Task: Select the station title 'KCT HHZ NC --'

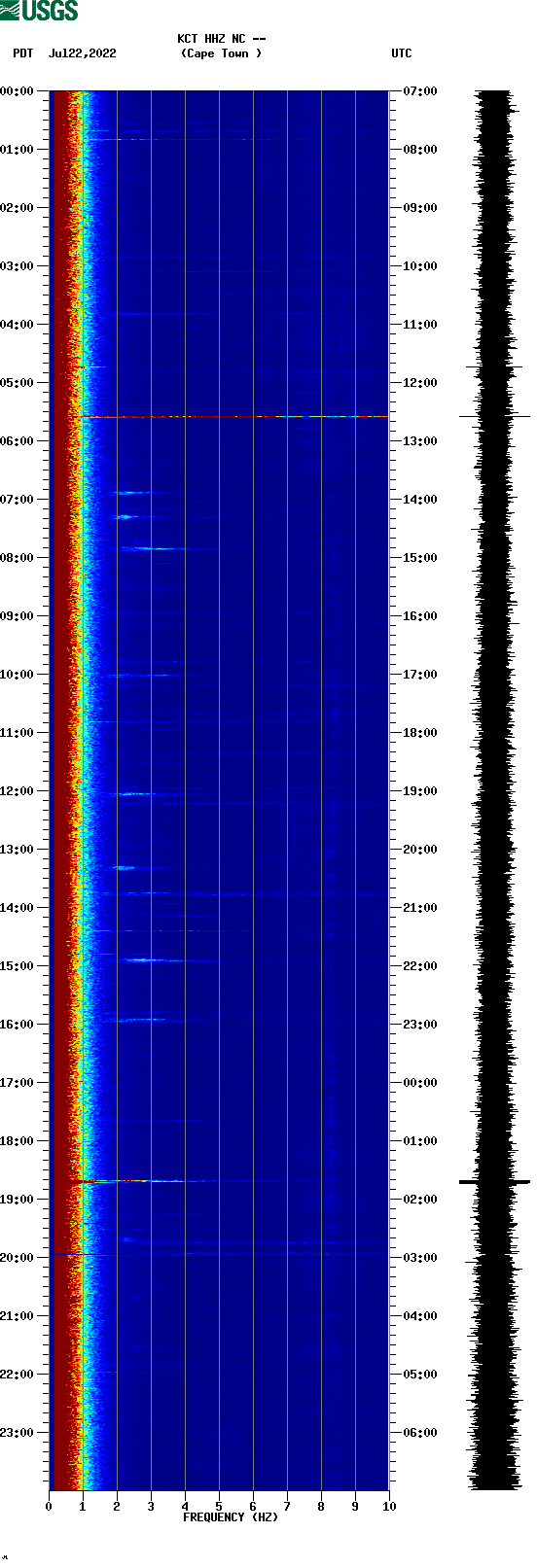Action: (x=222, y=40)
